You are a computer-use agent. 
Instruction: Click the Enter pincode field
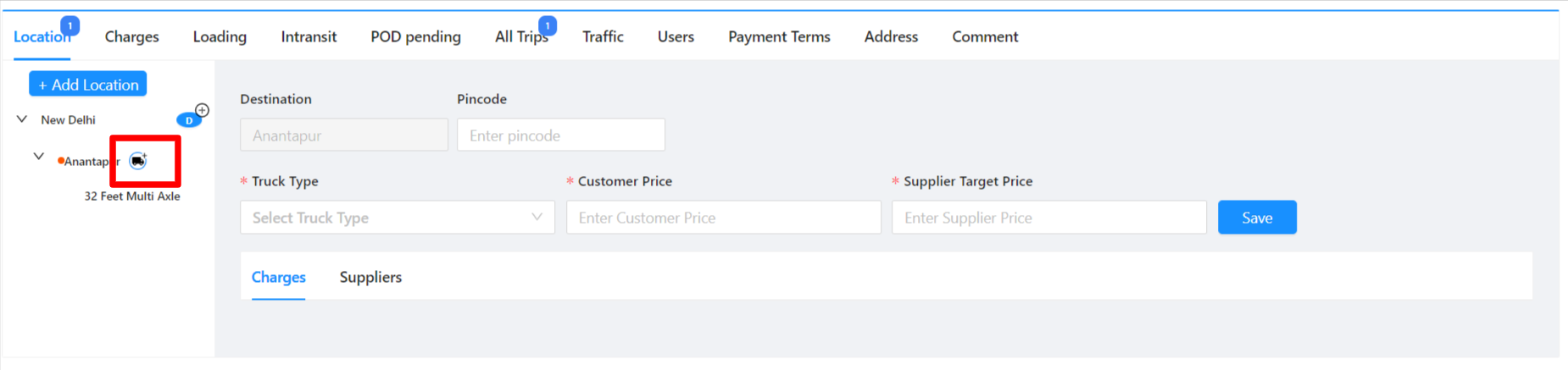click(560, 135)
